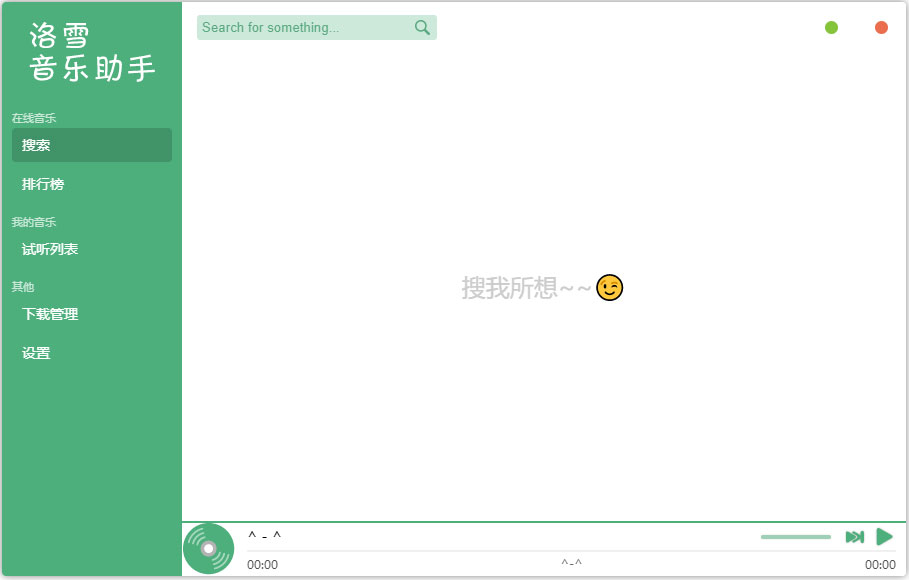
Task: Click inside the search input box
Action: point(300,27)
